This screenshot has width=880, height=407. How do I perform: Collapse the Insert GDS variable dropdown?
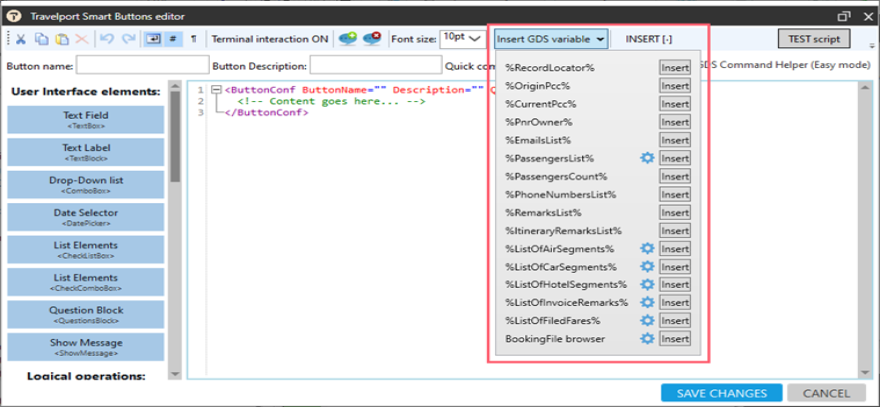[551, 39]
